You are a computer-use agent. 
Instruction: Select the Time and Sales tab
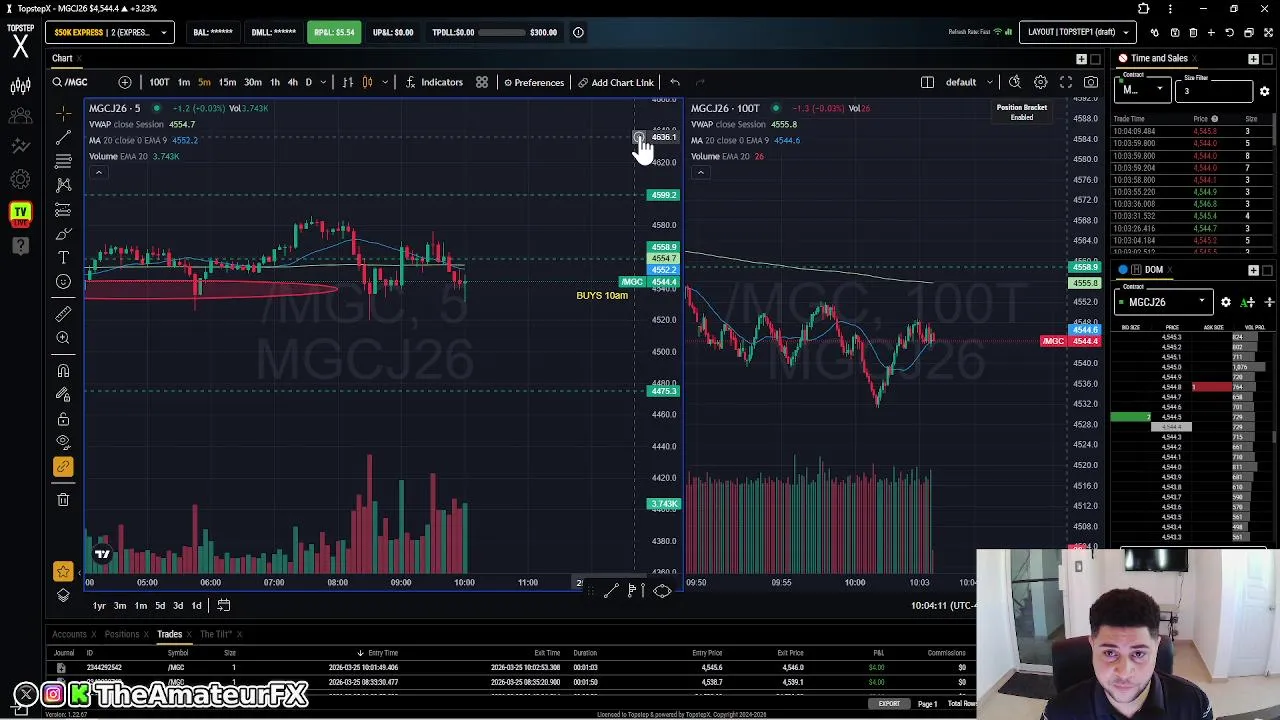(x=1160, y=58)
